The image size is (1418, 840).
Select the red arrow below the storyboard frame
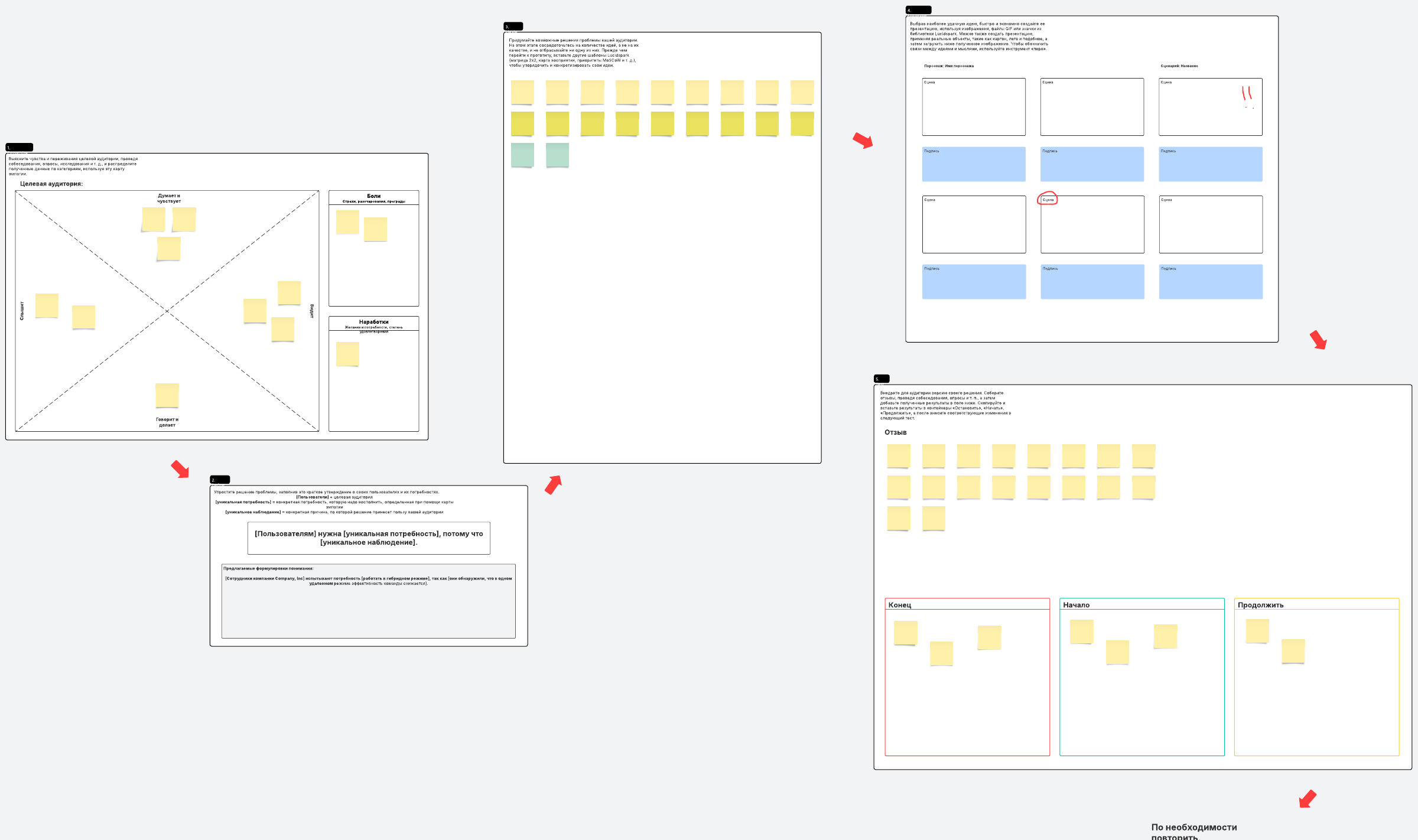pyautogui.click(x=1318, y=340)
